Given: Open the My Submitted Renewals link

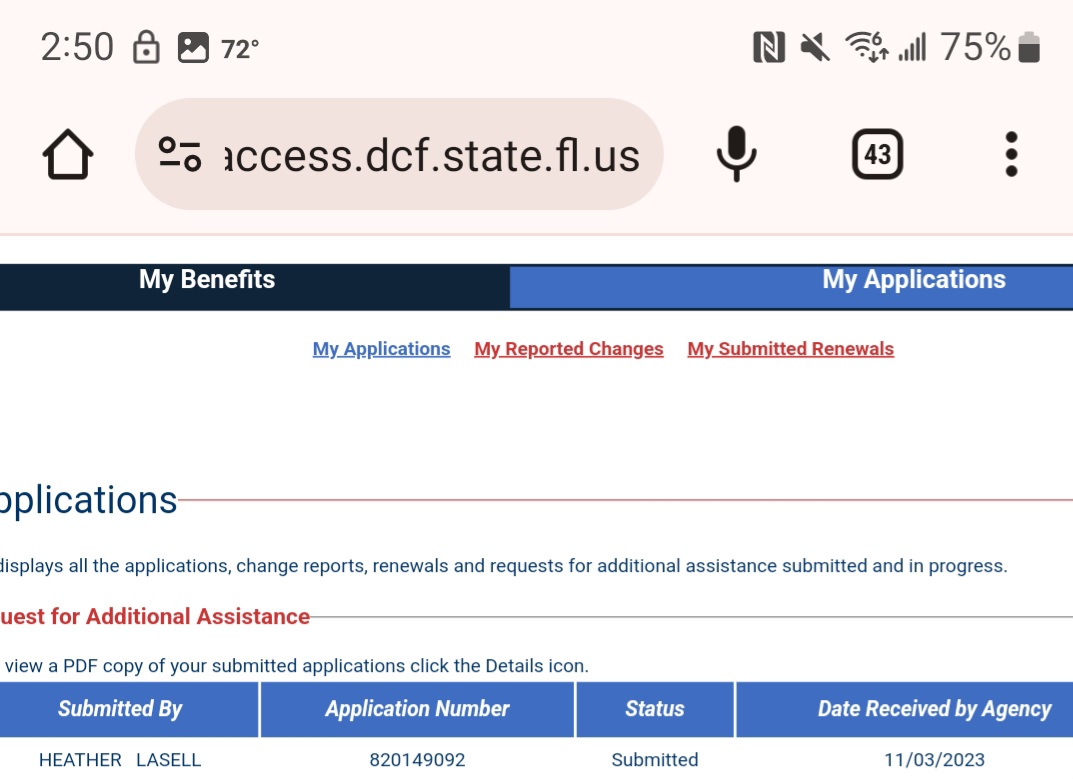Looking at the screenshot, I should click(x=790, y=349).
